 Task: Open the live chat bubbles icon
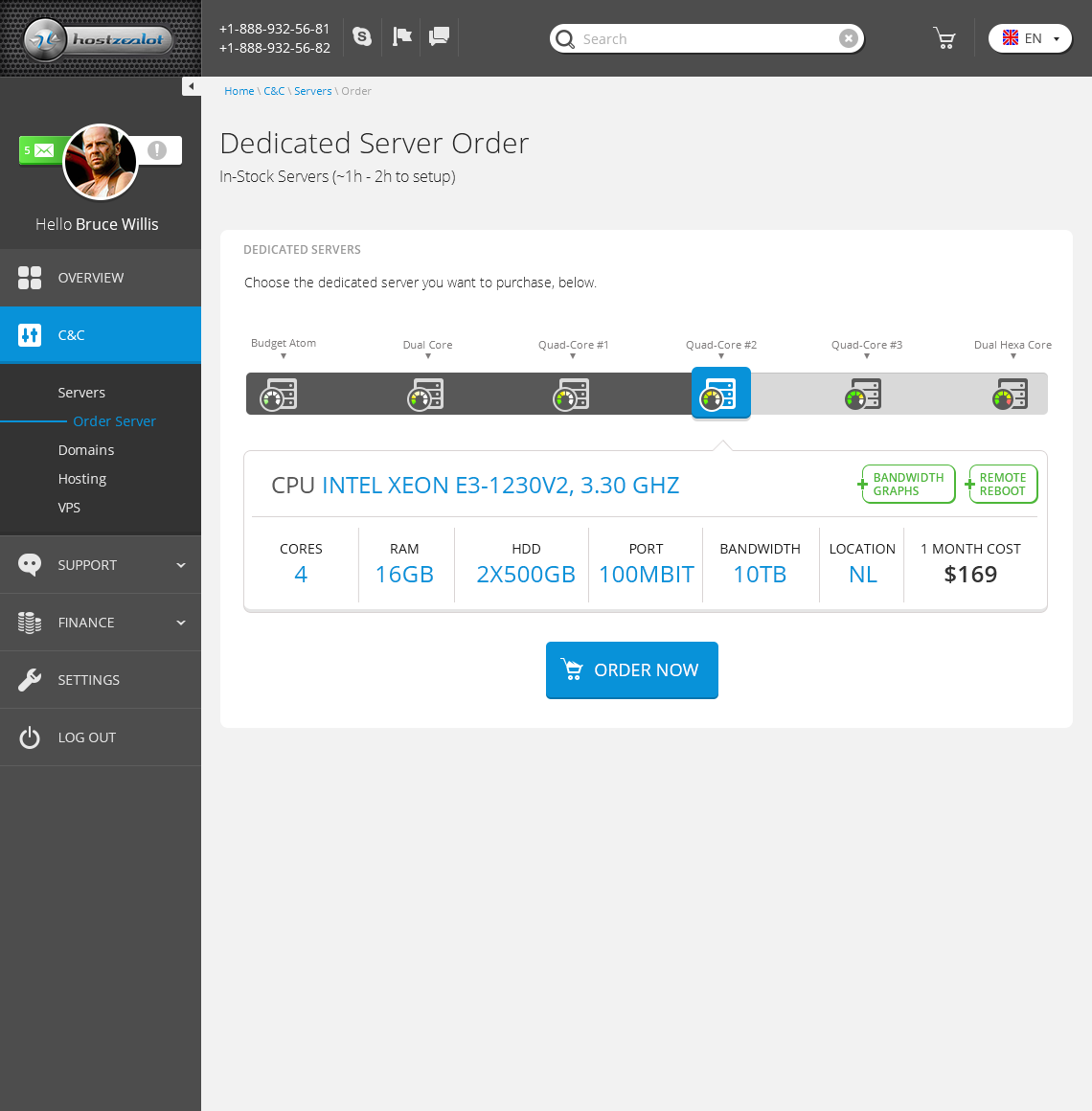pos(440,36)
